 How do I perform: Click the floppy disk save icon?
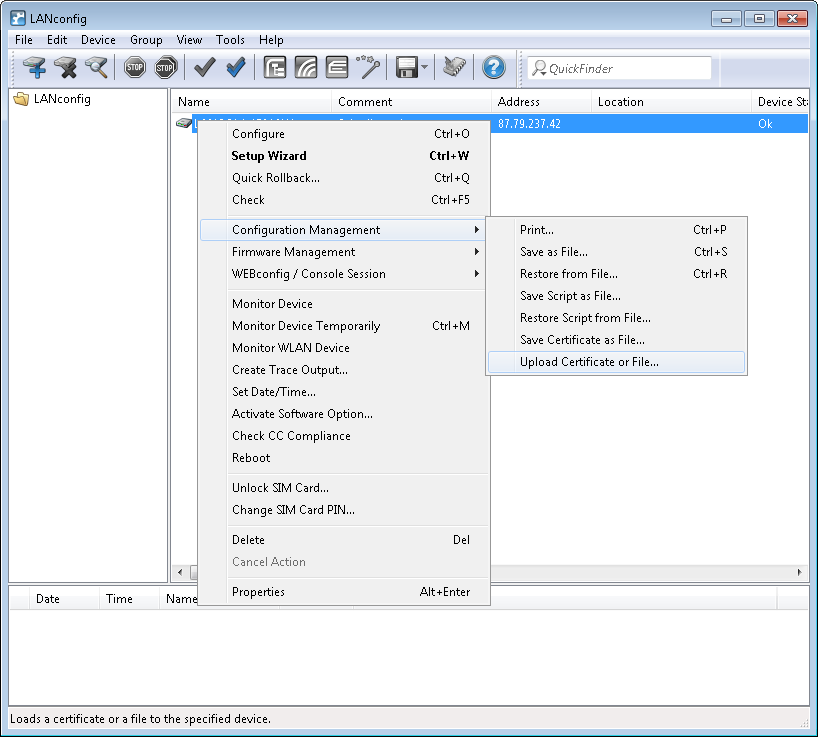pos(406,68)
